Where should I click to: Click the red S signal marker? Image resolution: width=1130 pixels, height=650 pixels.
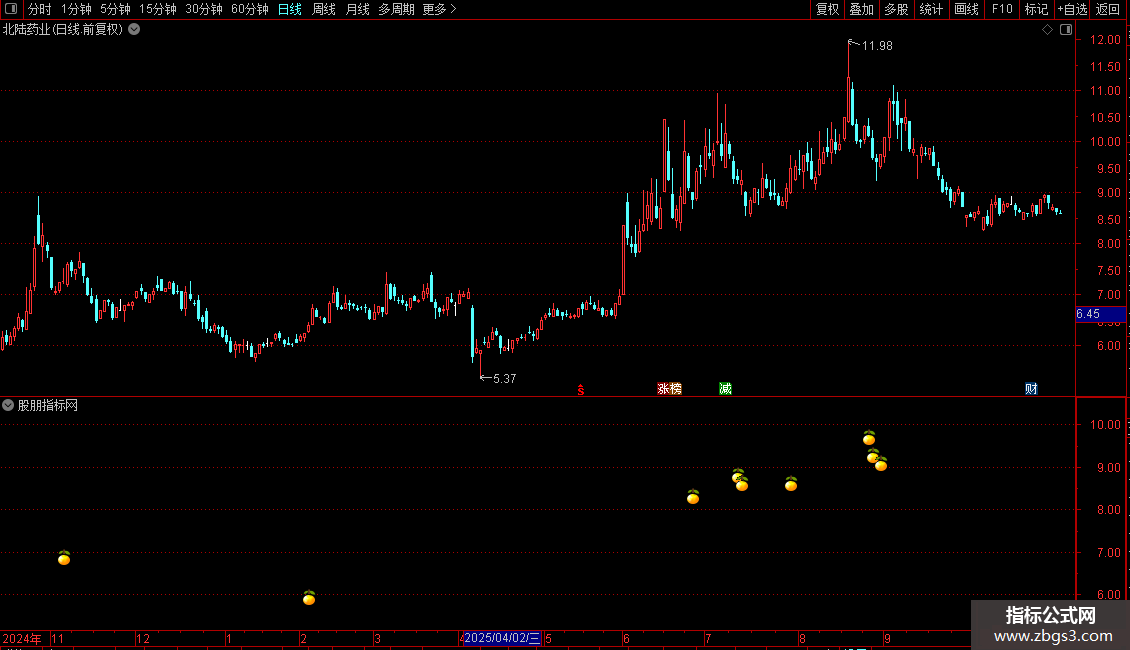point(581,390)
